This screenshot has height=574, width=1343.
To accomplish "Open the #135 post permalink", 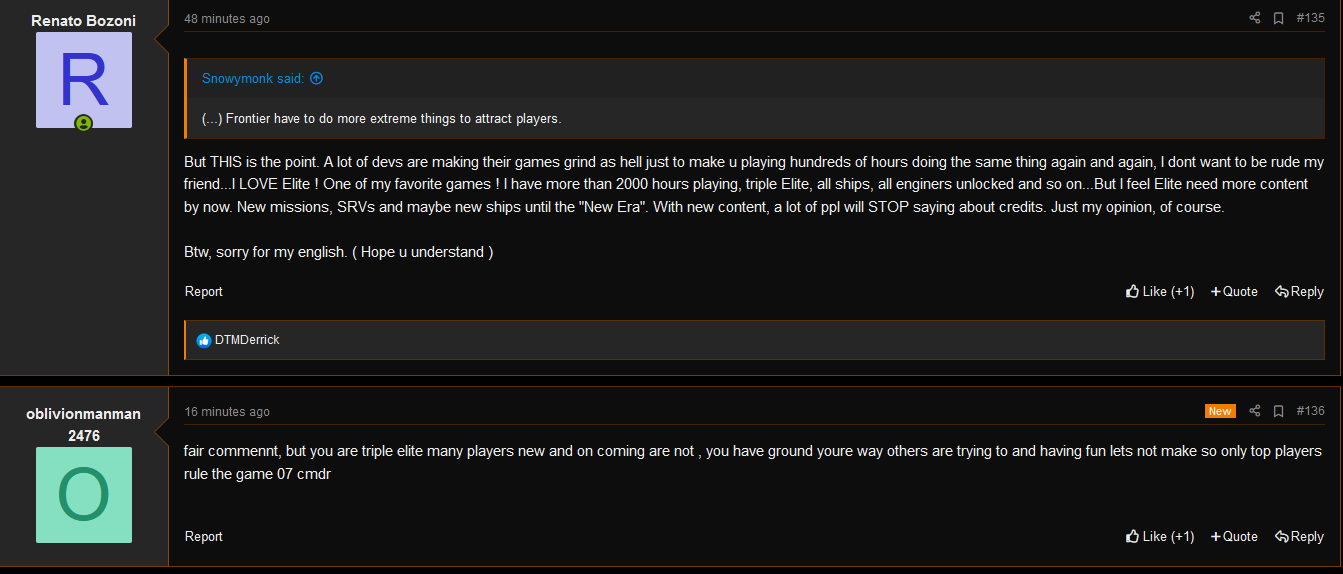I will (x=1310, y=18).
